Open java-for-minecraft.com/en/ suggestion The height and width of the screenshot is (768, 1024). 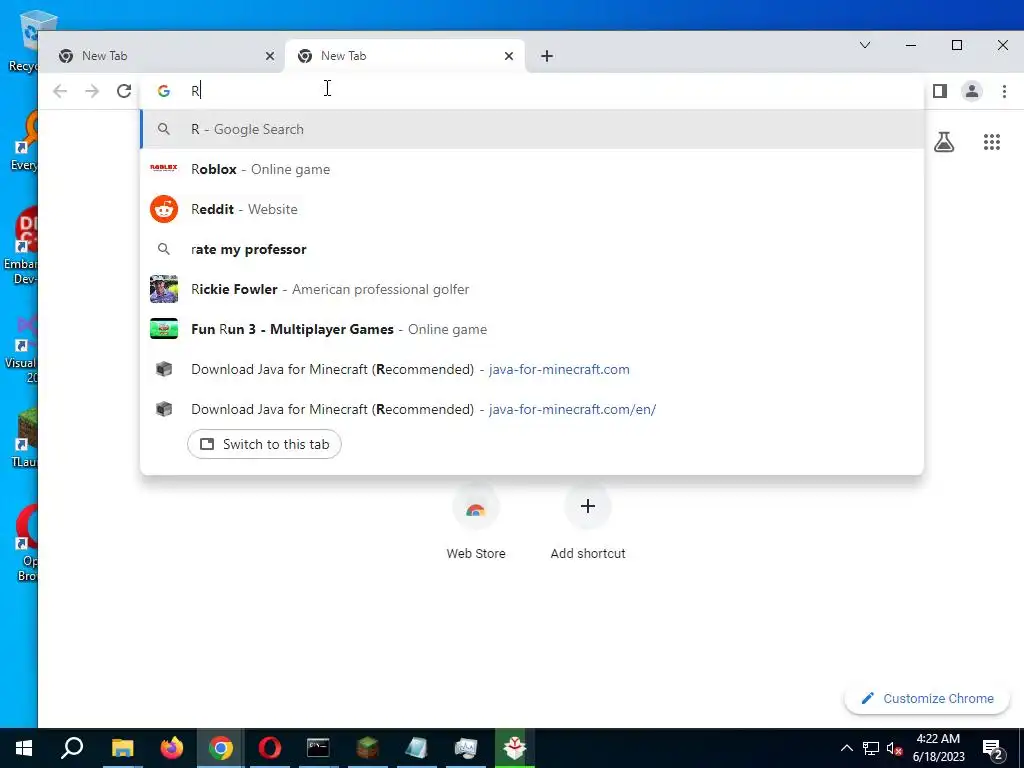[532, 409]
